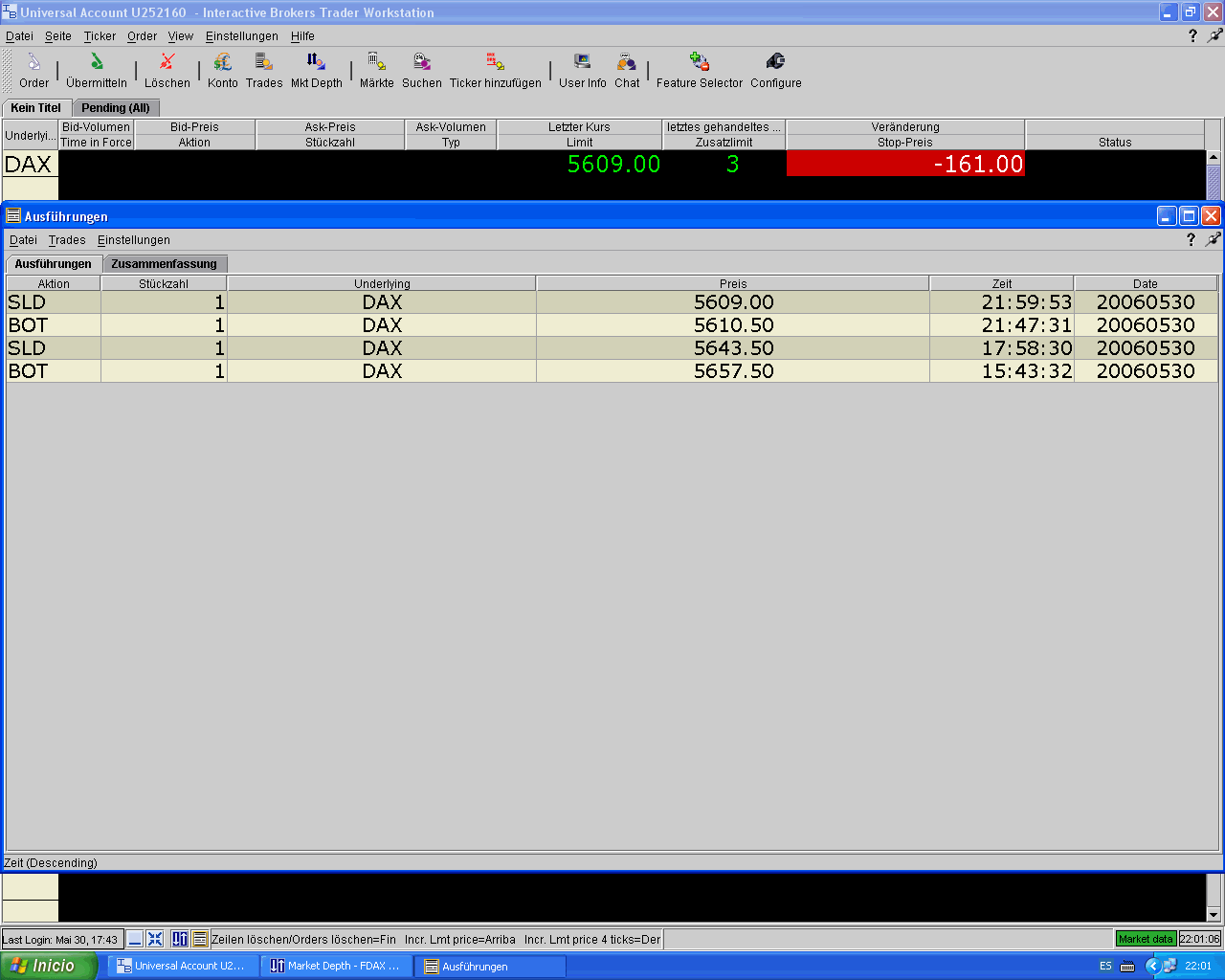
Task: Select the BOT execution at 15:43:32
Action: (x=612, y=371)
